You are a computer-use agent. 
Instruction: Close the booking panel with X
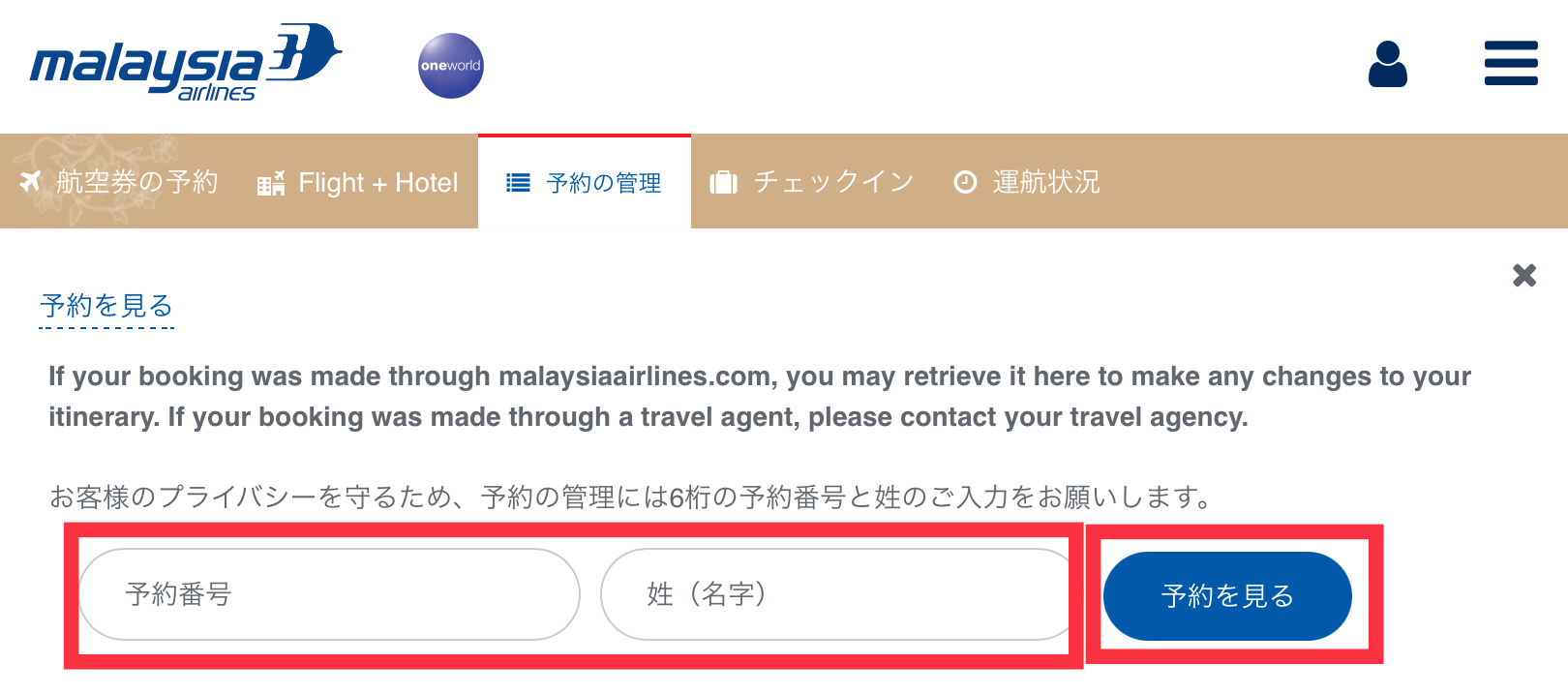tap(1524, 276)
